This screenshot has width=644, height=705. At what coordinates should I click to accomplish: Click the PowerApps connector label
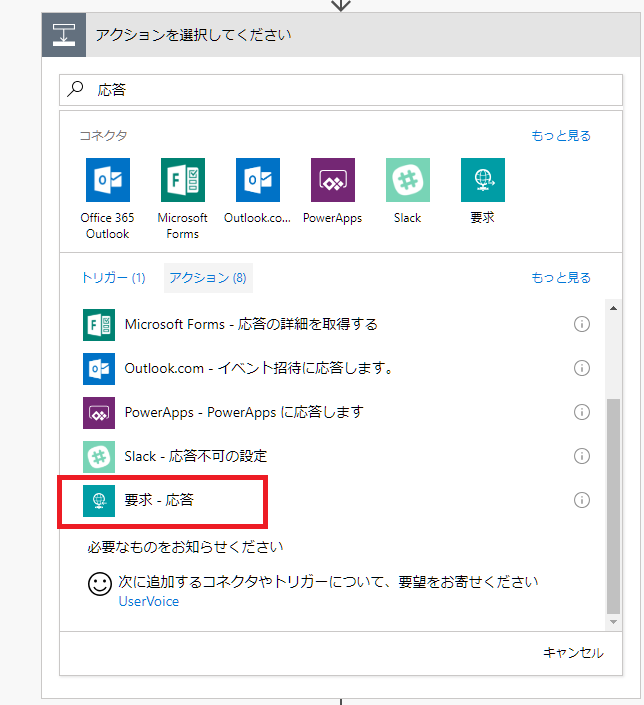click(332, 218)
